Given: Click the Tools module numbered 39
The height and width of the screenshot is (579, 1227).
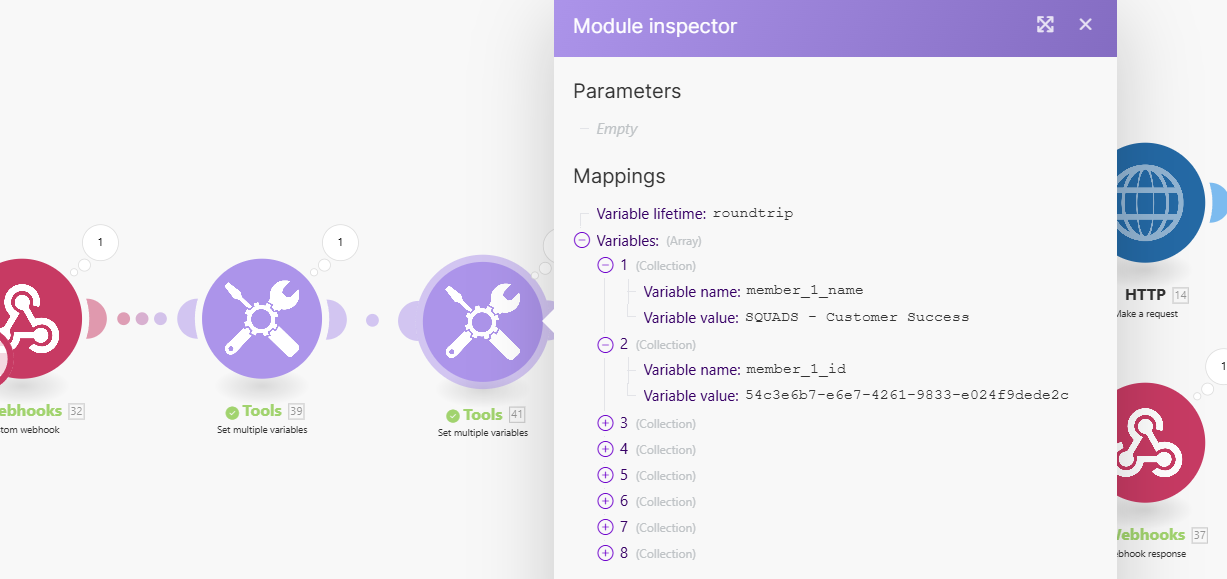Looking at the screenshot, I should point(262,318).
